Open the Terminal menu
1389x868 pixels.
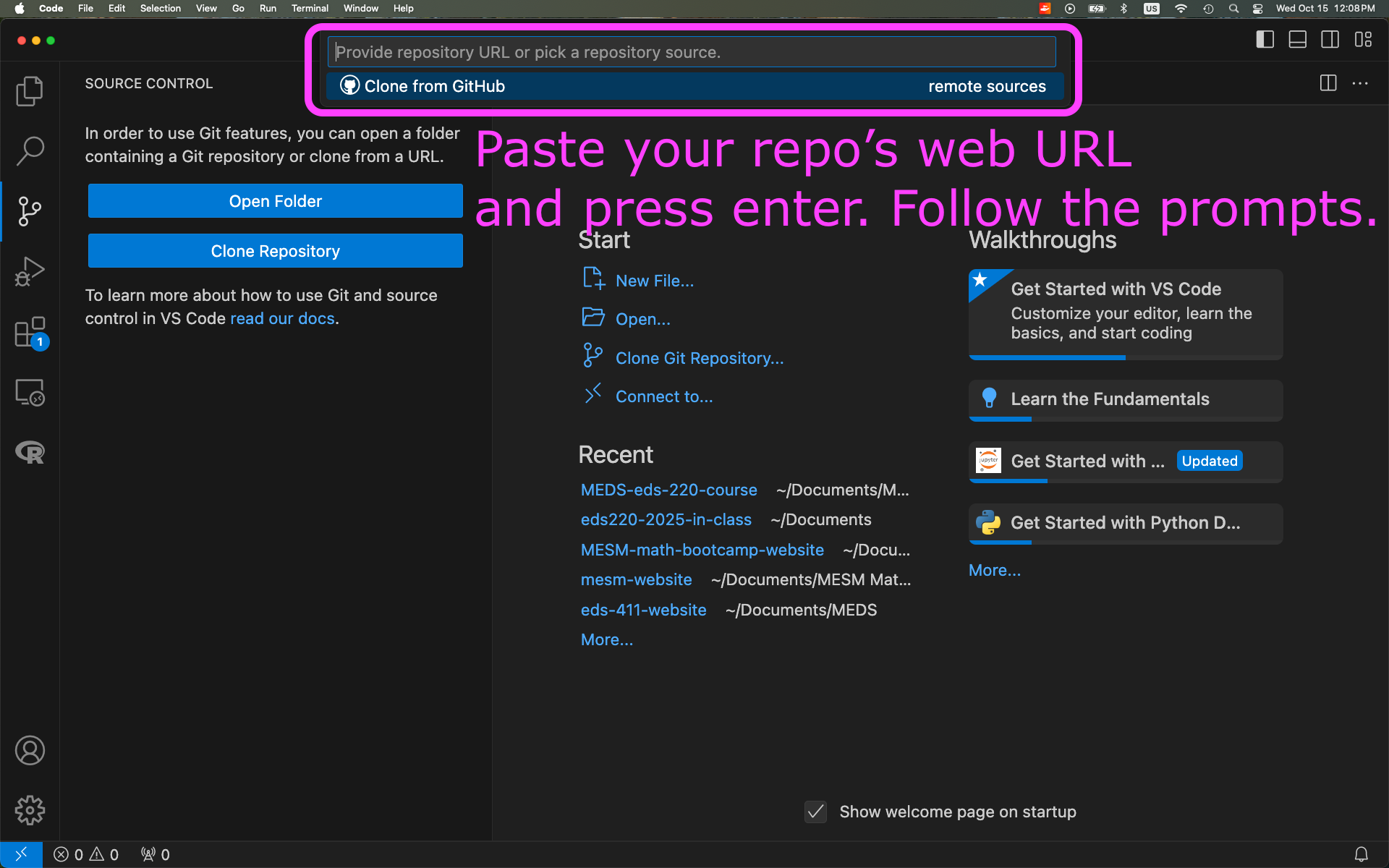point(310,9)
